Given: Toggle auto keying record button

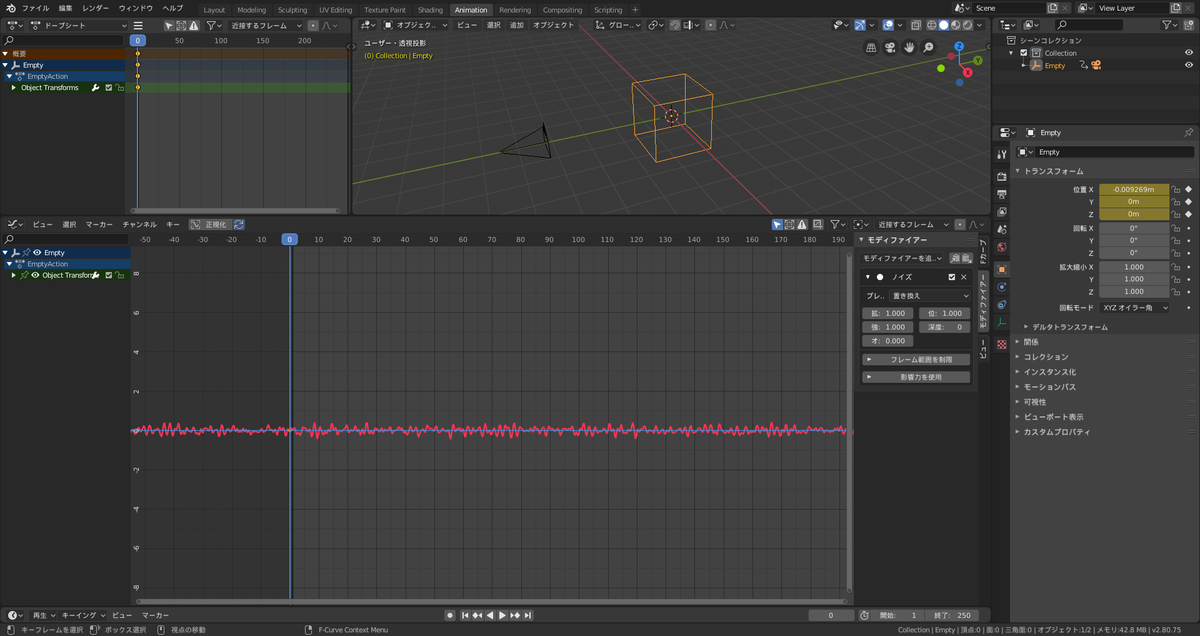Looking at the screenshot, I should pos(450,615).
